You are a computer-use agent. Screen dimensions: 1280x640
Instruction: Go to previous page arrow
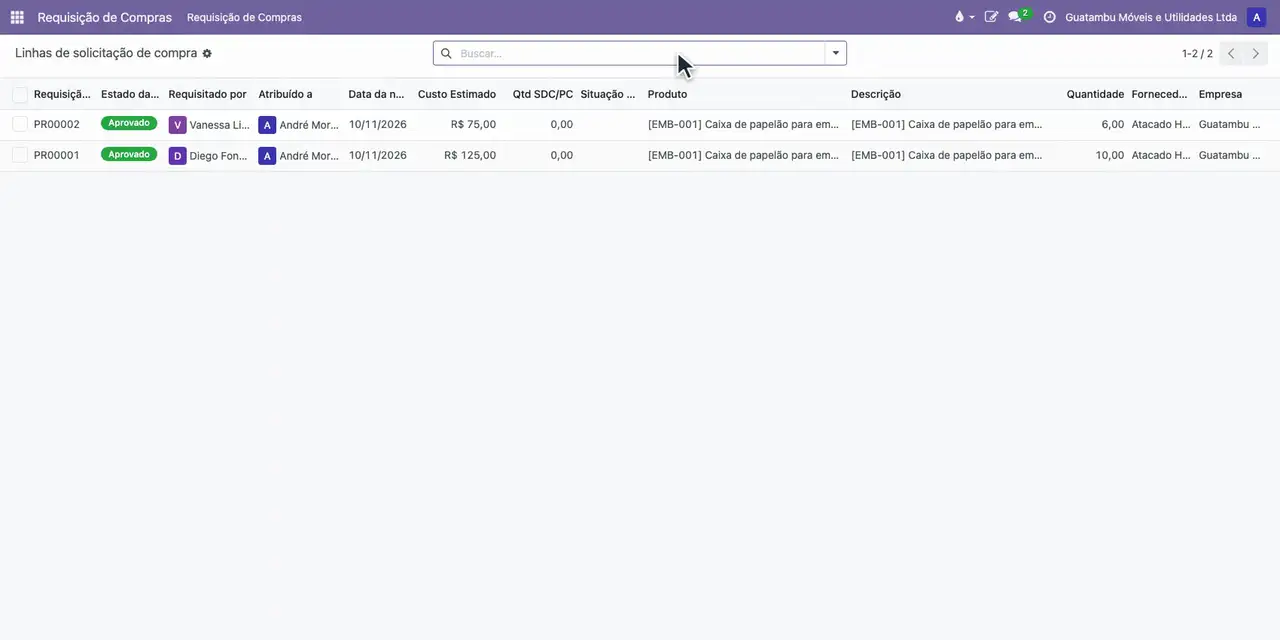click(1231, 53)
